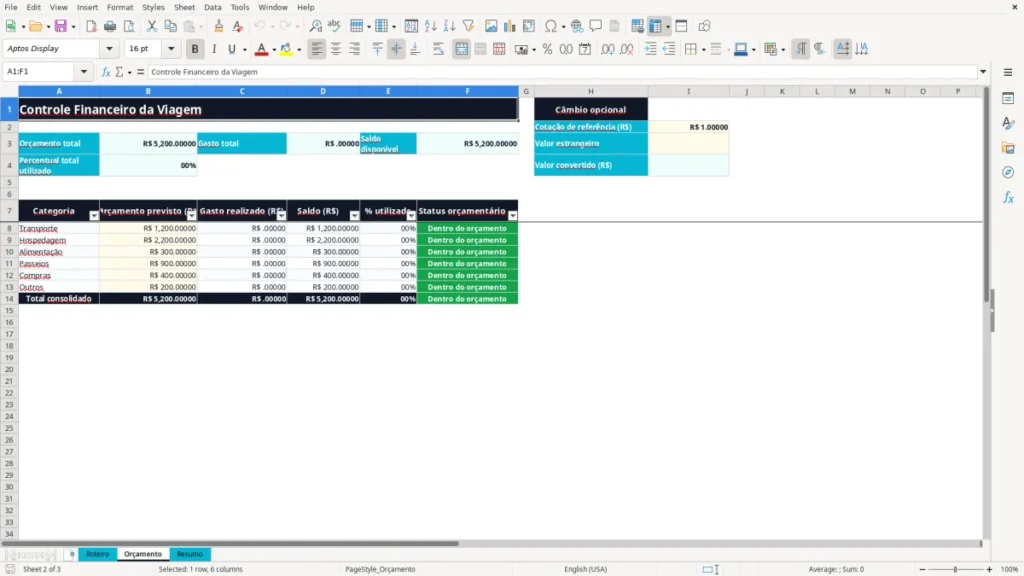Cut the selected cells
This screenshot has width=1024, height=576.
[x=152, y=26]
